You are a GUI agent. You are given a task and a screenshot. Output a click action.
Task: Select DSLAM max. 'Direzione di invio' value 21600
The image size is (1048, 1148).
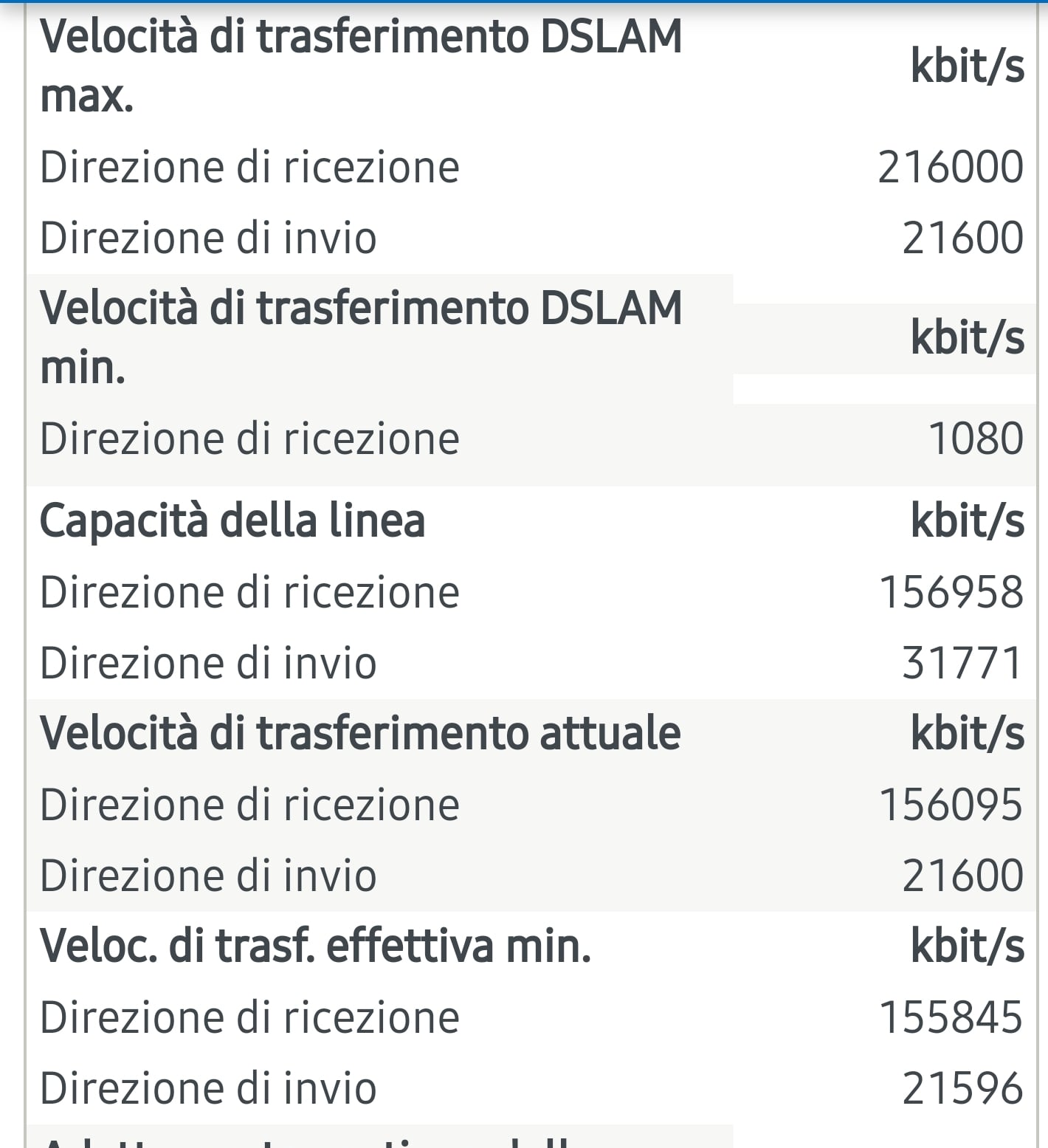963,238
